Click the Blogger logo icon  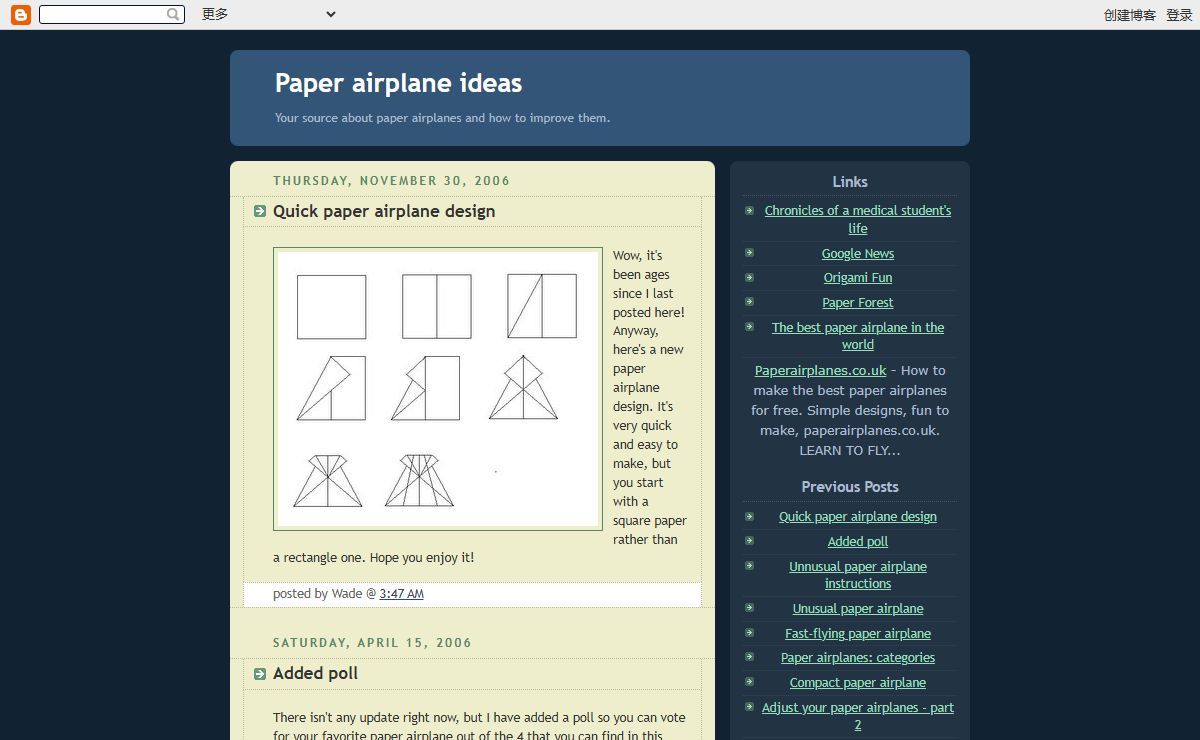[x=20, y=14]
